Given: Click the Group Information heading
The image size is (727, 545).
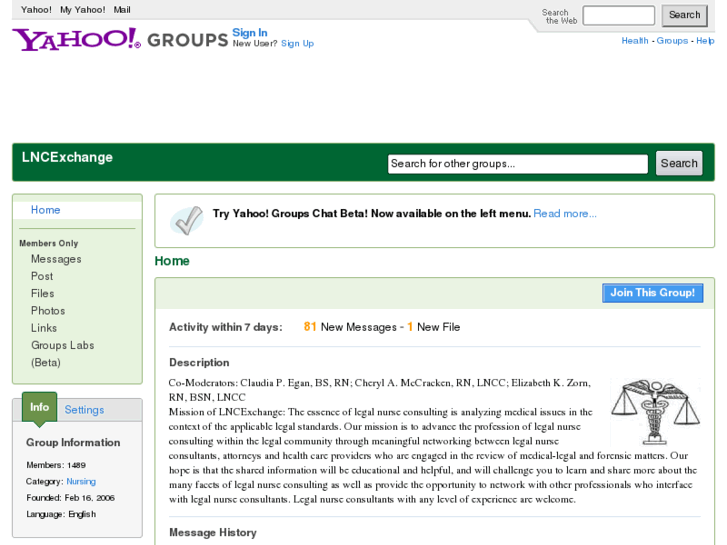Looking at the screenshot, I should tap(73, 442).
